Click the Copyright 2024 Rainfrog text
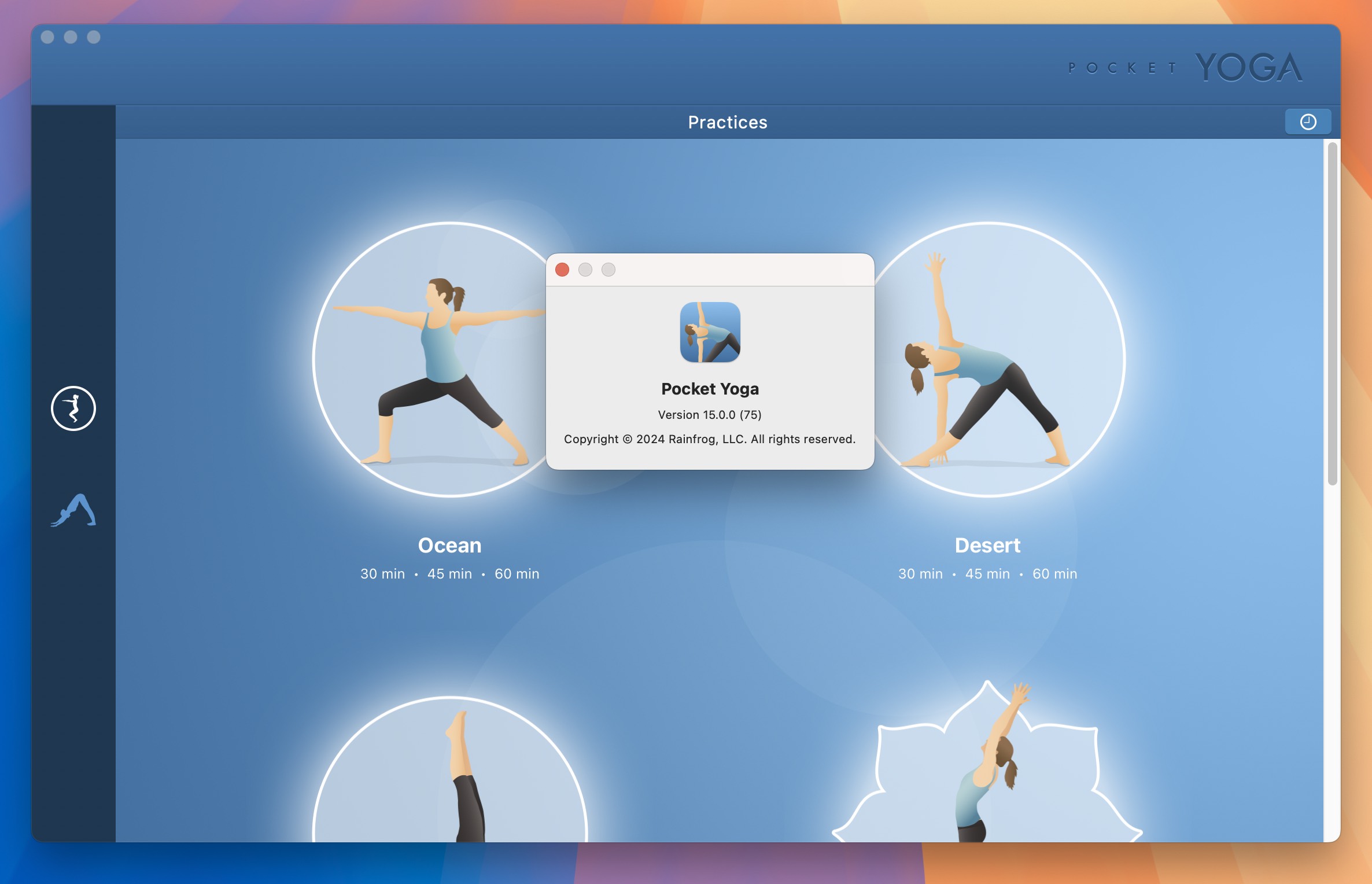The height and width of the screenshot is (884, 1372). click(710, 439)
